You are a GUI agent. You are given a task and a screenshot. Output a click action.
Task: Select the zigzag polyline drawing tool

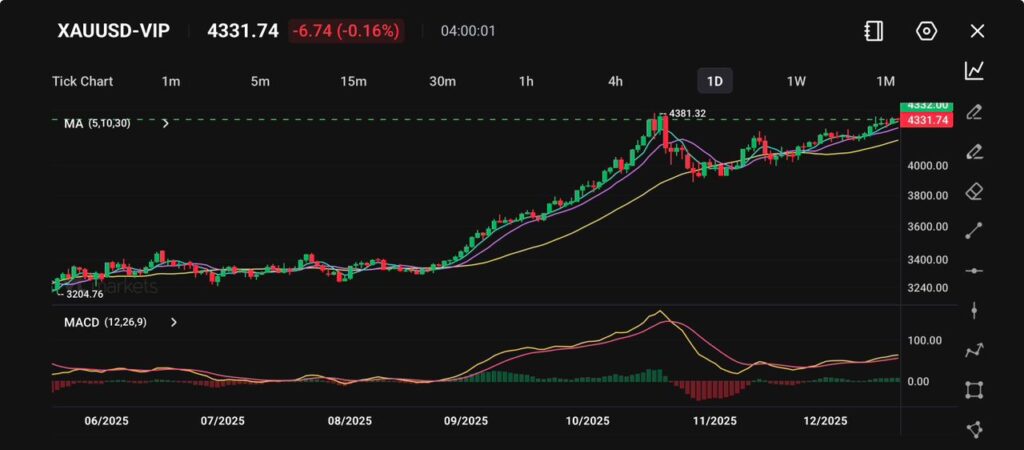[x=974, y=350]
